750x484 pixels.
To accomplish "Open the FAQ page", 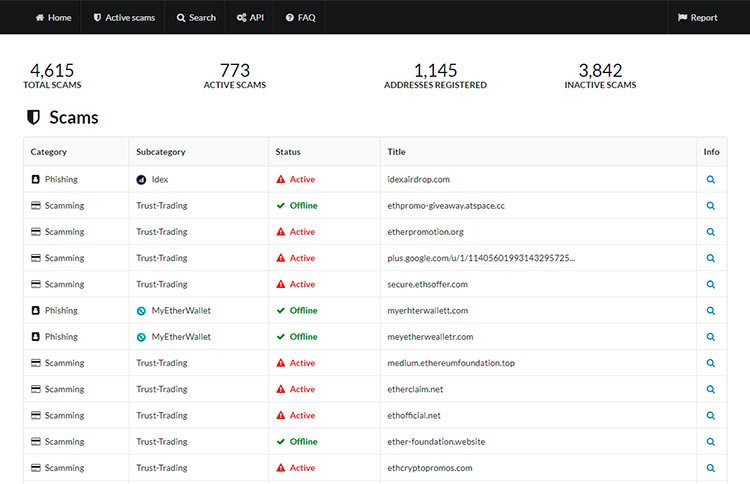I will tap(301, 18).
